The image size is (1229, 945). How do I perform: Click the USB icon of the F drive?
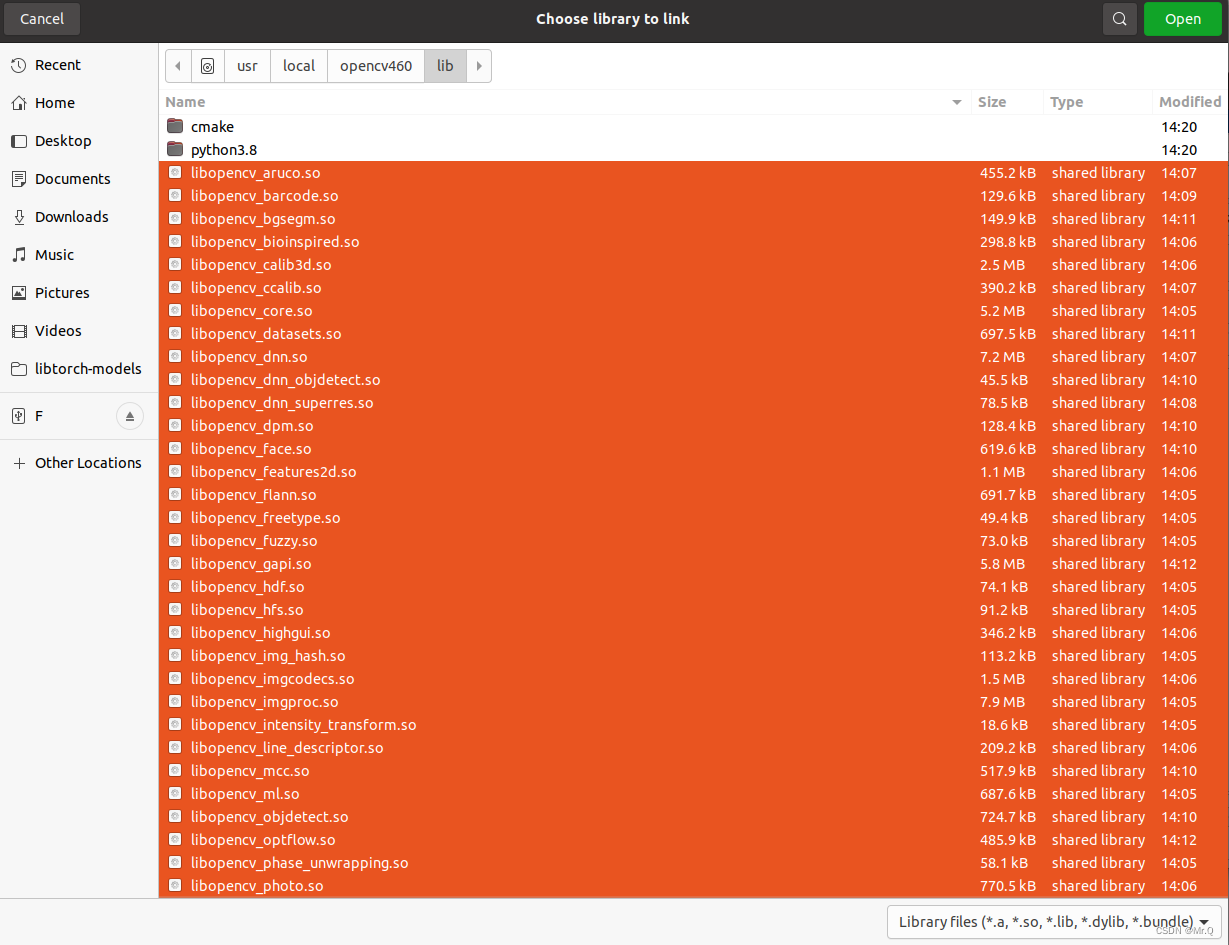tap(18, 416)
